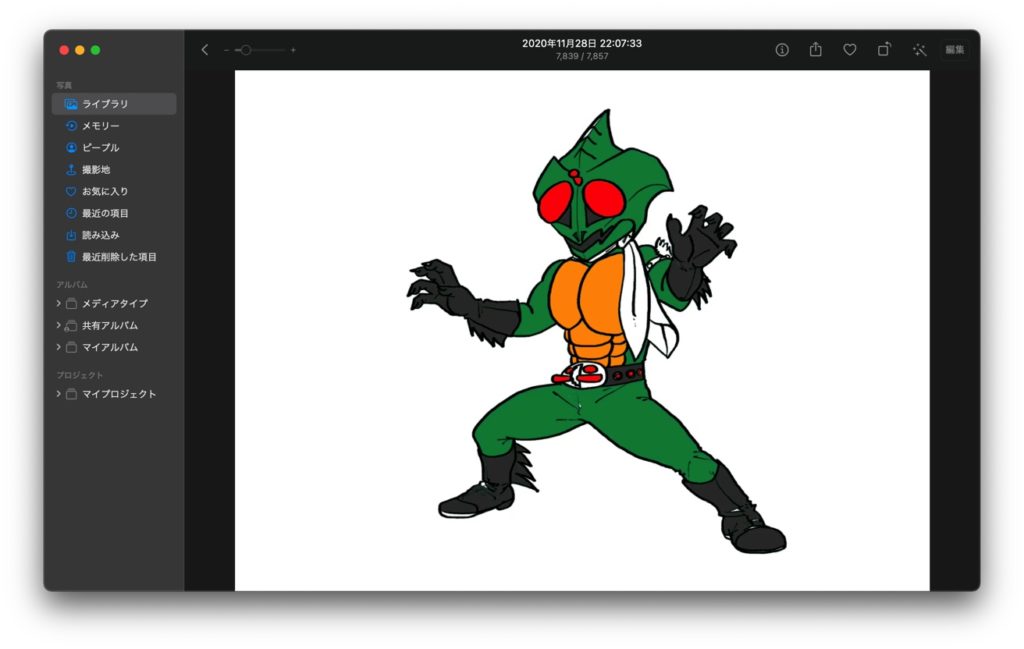The height and width of the screenshot is (649, 1024).
Task: Click the ライブラリ photo library icon
Action: (x=71, y=104)
